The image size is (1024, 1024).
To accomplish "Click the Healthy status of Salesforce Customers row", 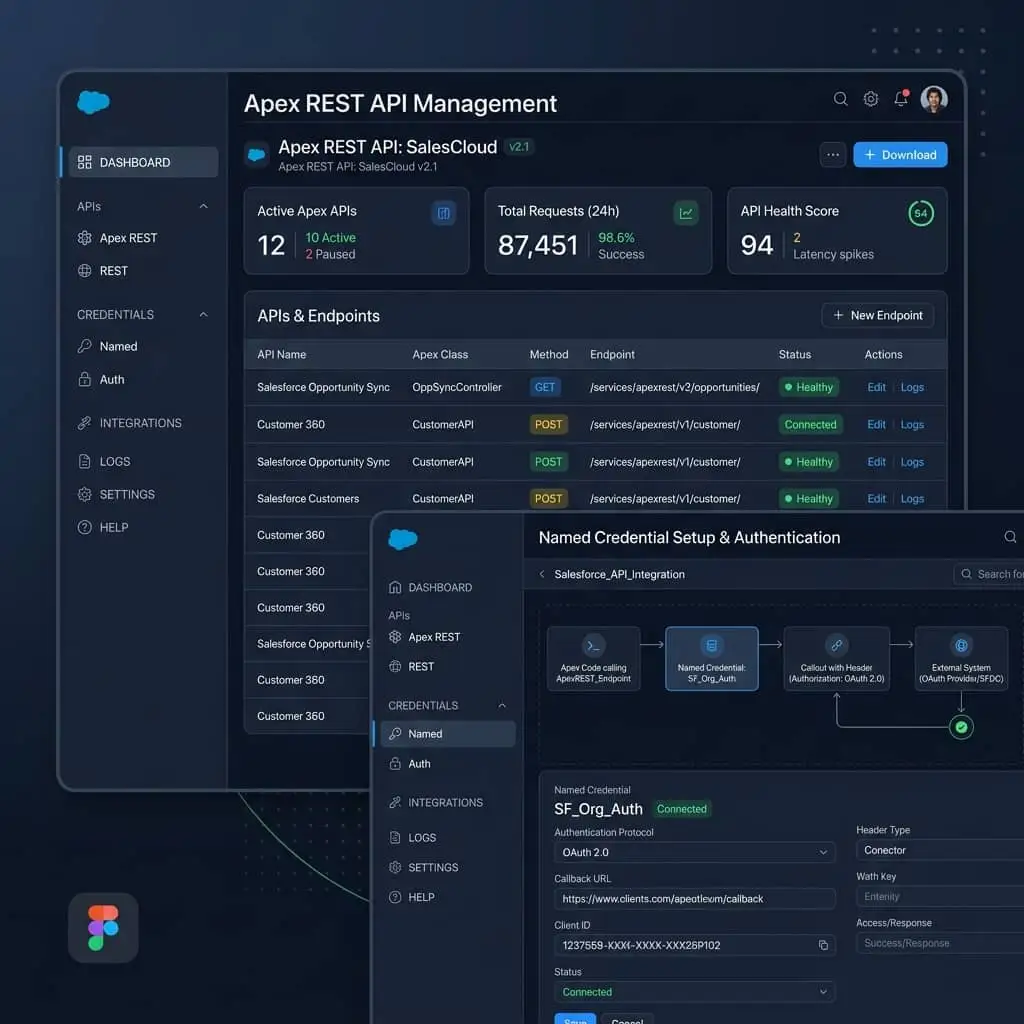I will [809, 499].
